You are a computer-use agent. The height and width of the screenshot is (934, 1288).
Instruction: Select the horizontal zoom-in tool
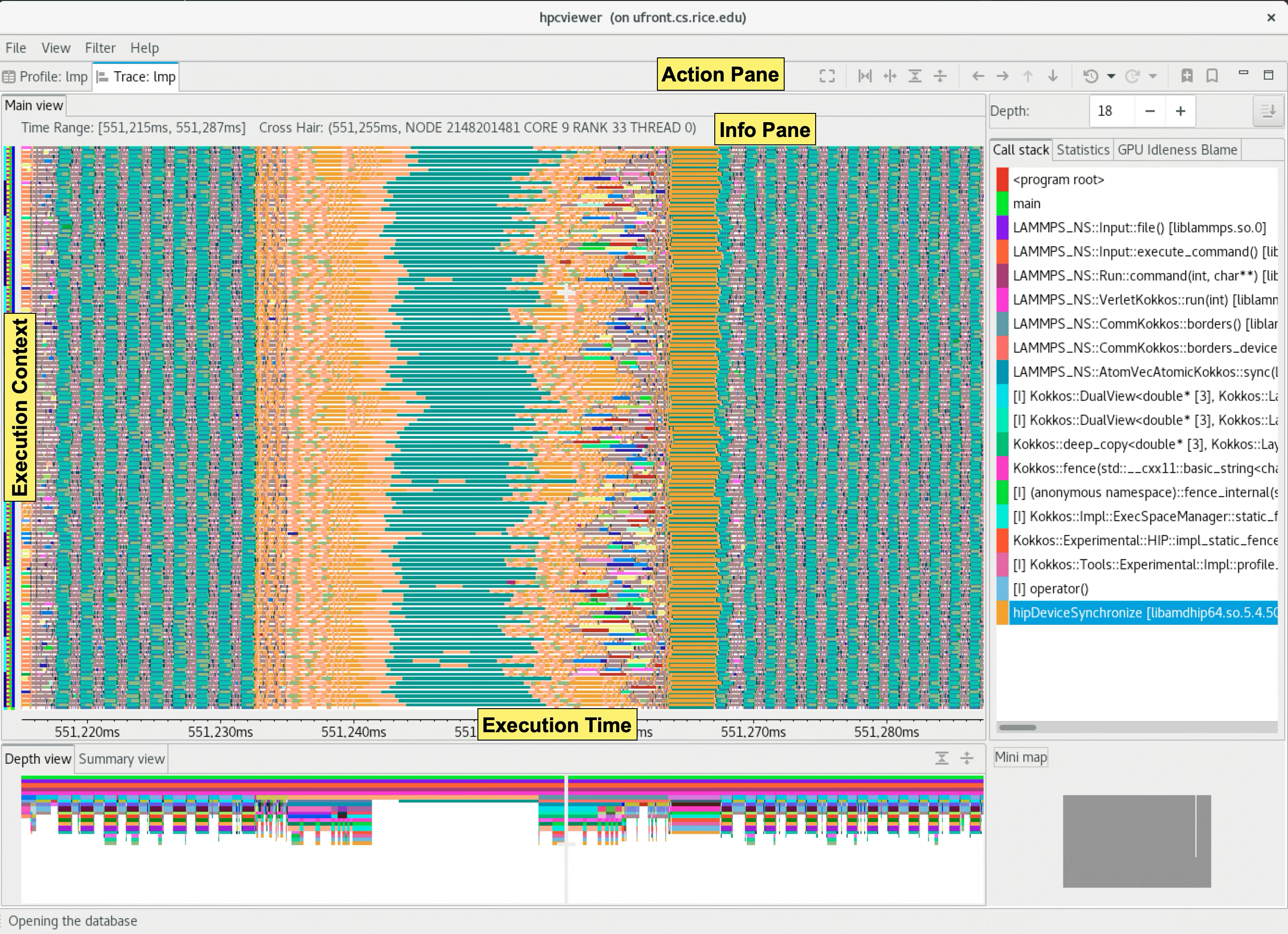coord(866,75)
